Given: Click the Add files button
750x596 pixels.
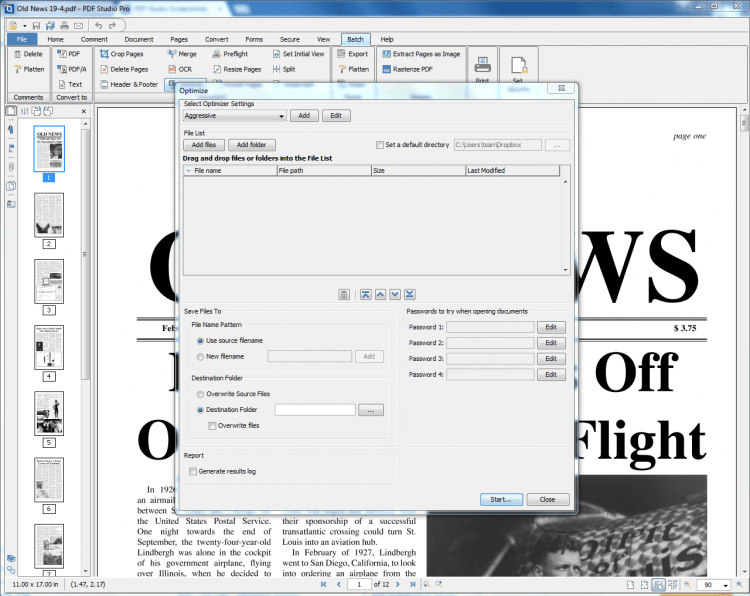Looking at the screenshot, I should (204, 145).
